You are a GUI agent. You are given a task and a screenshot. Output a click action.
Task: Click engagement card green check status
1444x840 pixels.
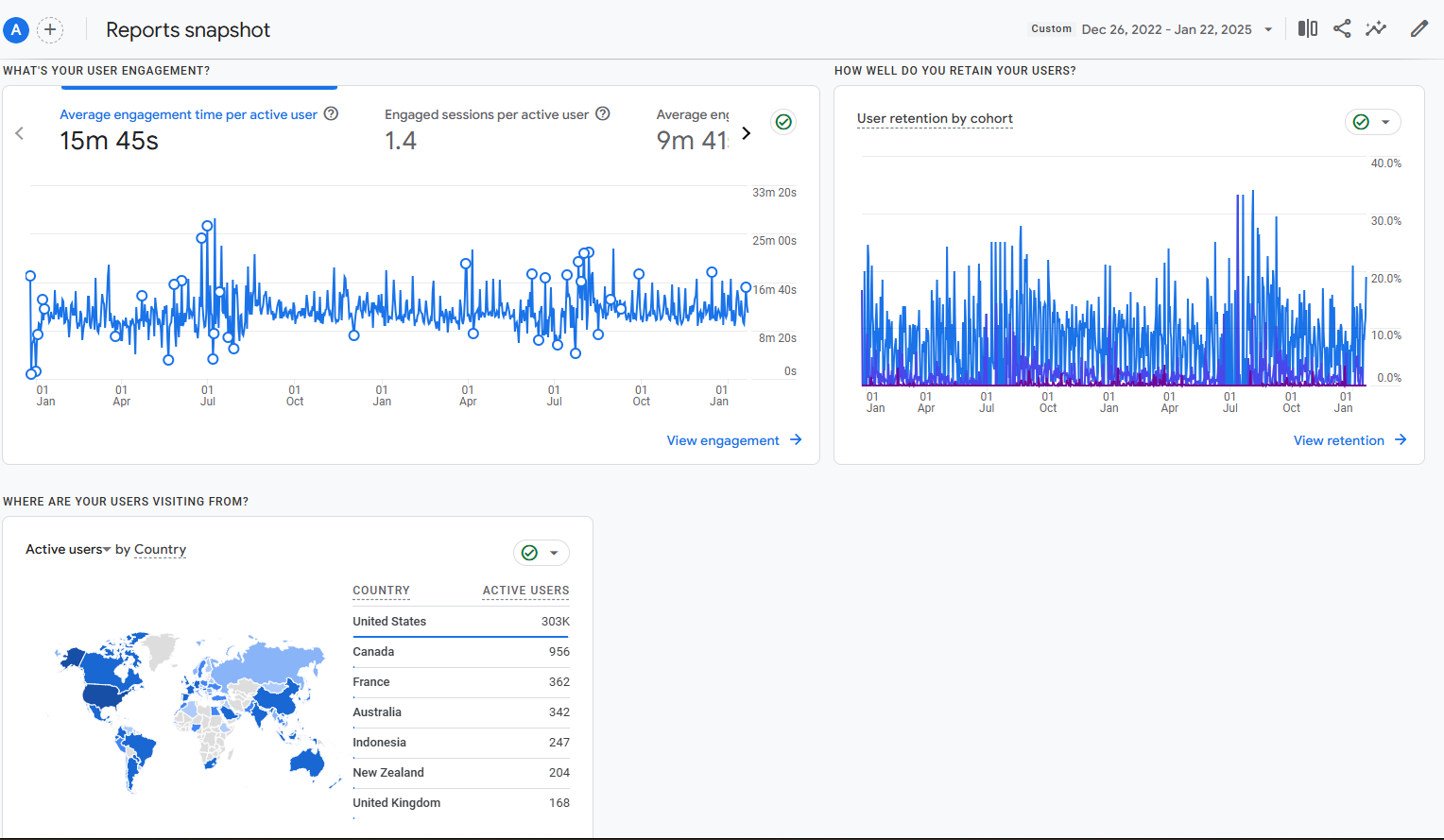(783, 122)
